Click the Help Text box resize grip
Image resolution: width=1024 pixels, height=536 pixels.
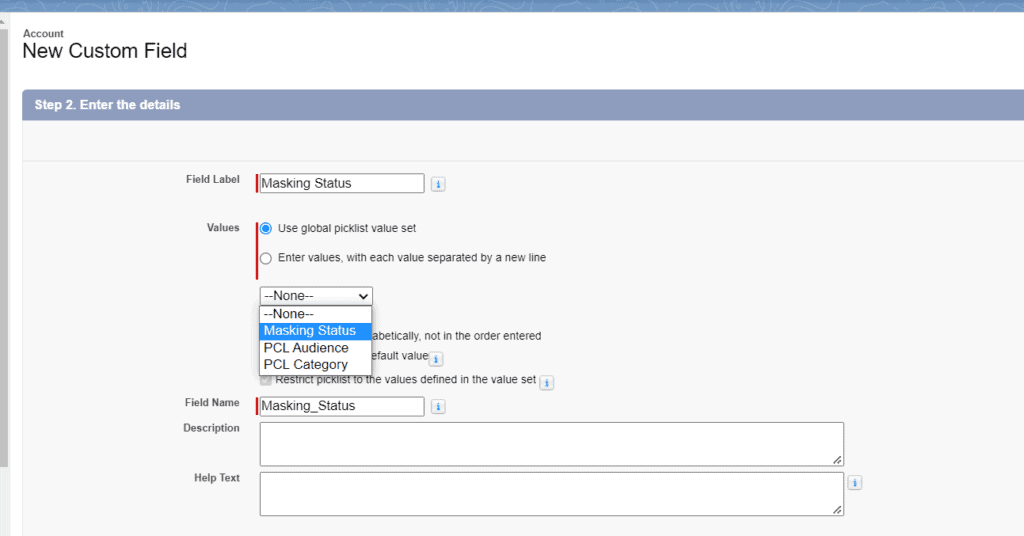837,510
